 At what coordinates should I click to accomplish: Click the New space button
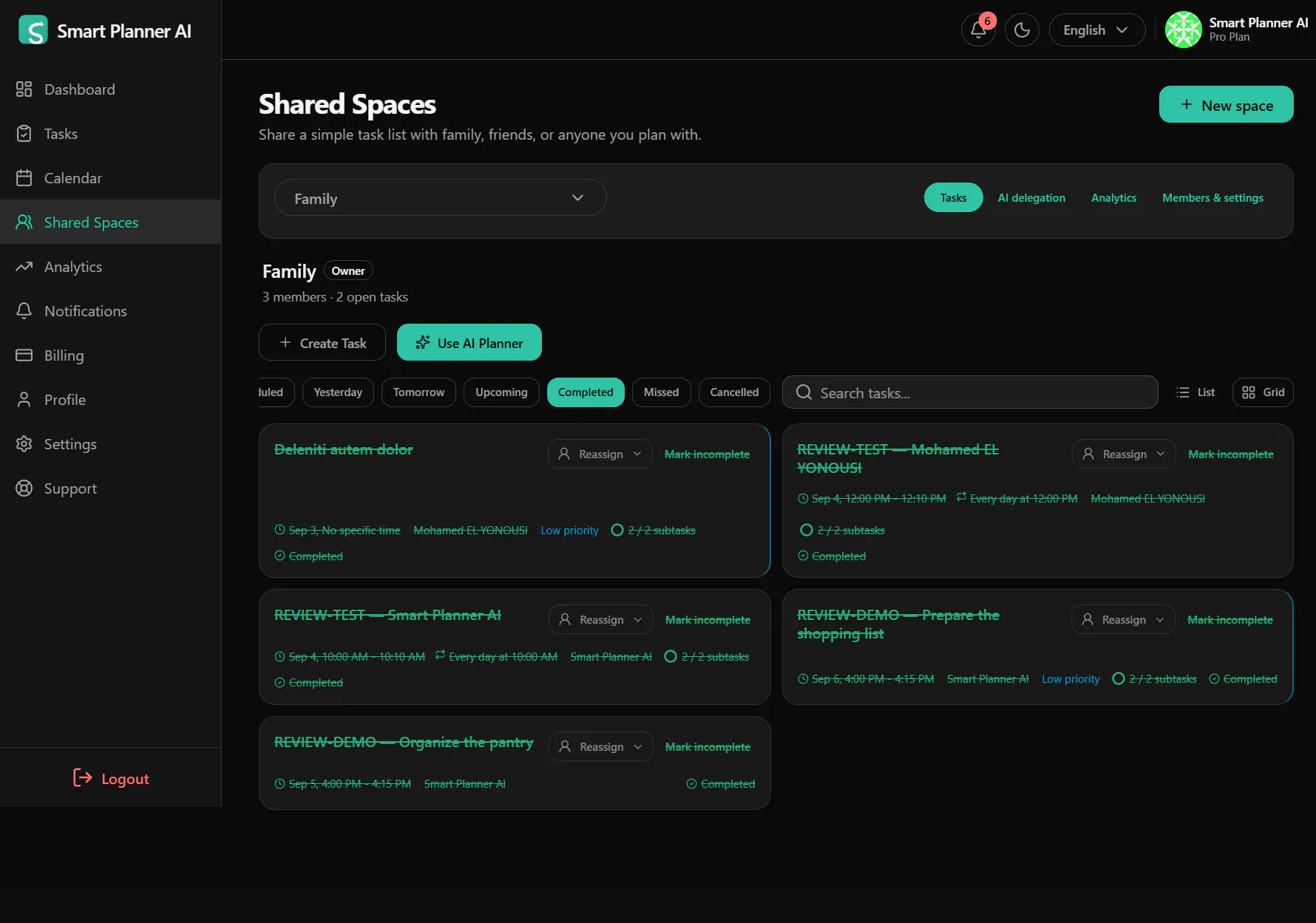[x=1226, y=105]
